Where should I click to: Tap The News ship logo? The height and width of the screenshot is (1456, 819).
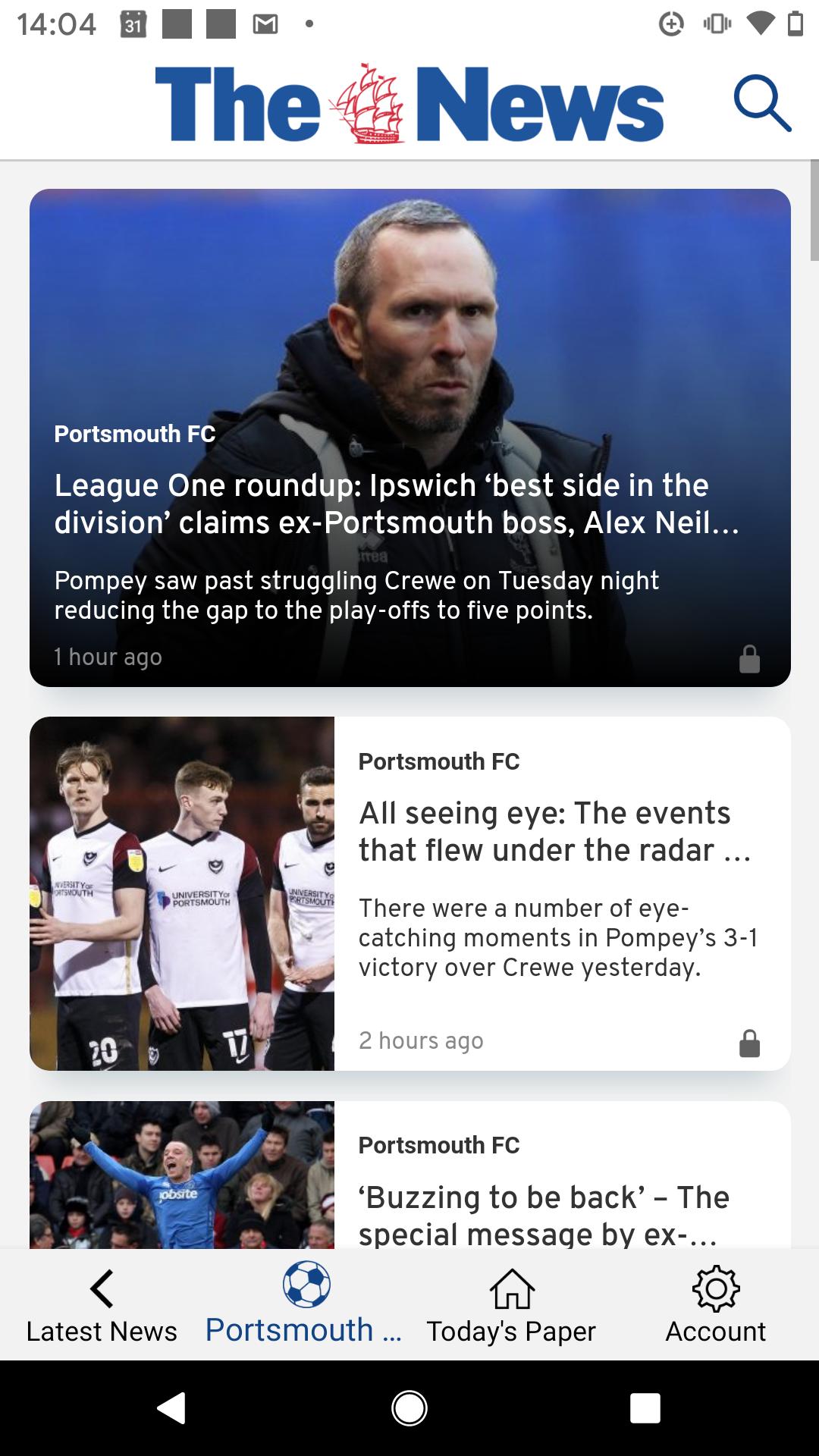click(x=370, y=104)
